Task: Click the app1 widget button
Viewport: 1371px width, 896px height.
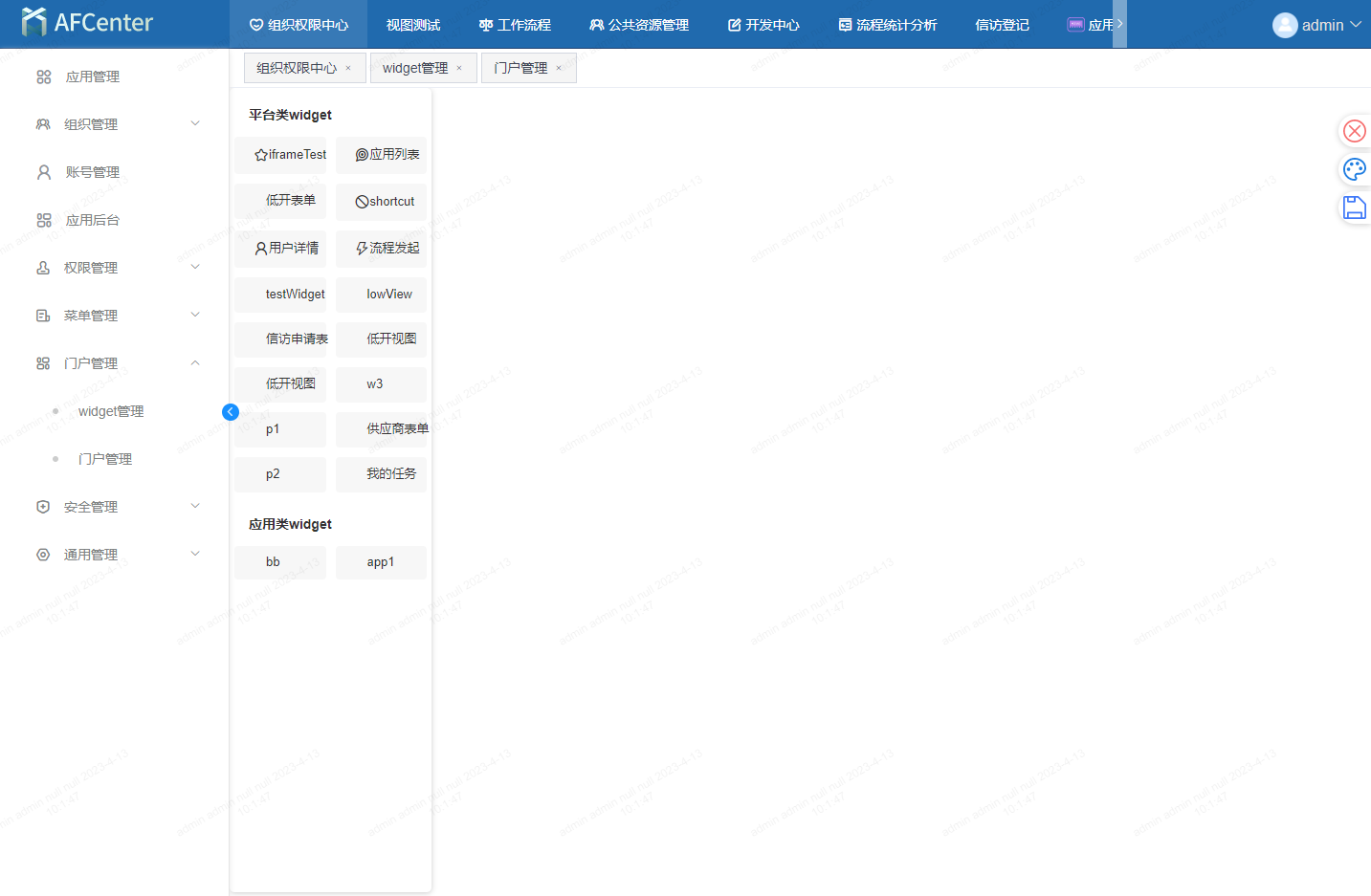Action: tap(381, 562)
